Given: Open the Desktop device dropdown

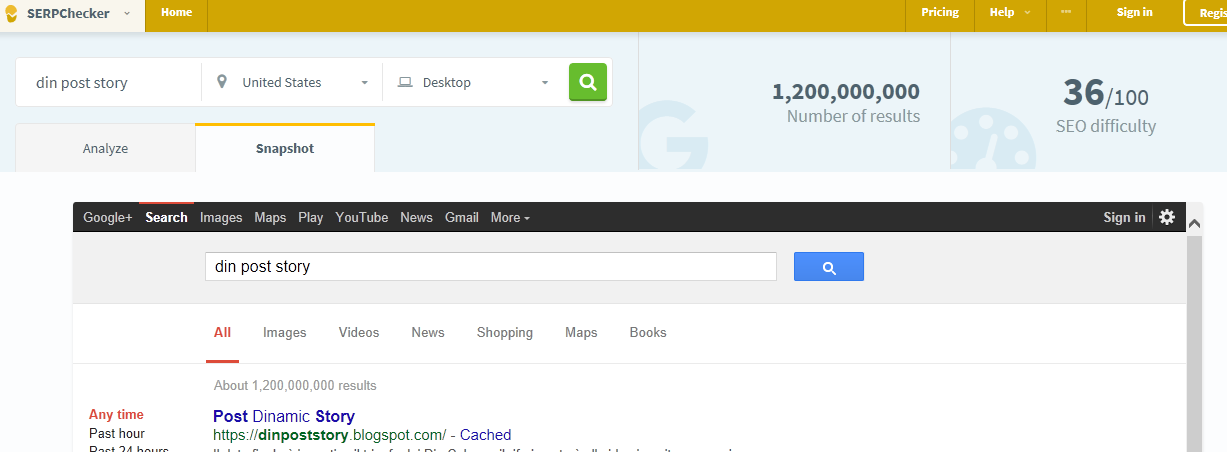Looking at the screenshot, I should pos(473,82).
